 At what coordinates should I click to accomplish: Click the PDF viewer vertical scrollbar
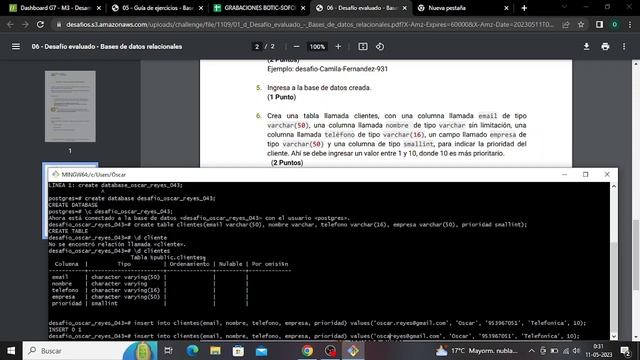click(x=636, y=255)
